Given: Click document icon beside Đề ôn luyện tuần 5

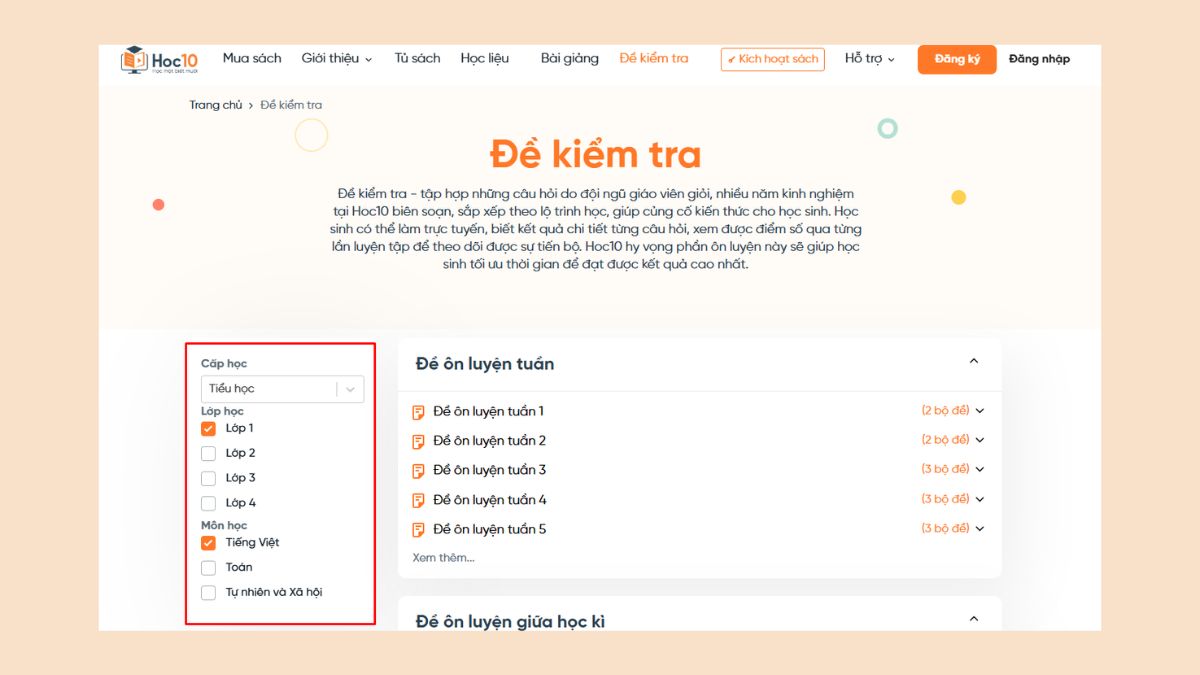Looking at the screenshot, I should pyautogui.click(x=419, y=530).
